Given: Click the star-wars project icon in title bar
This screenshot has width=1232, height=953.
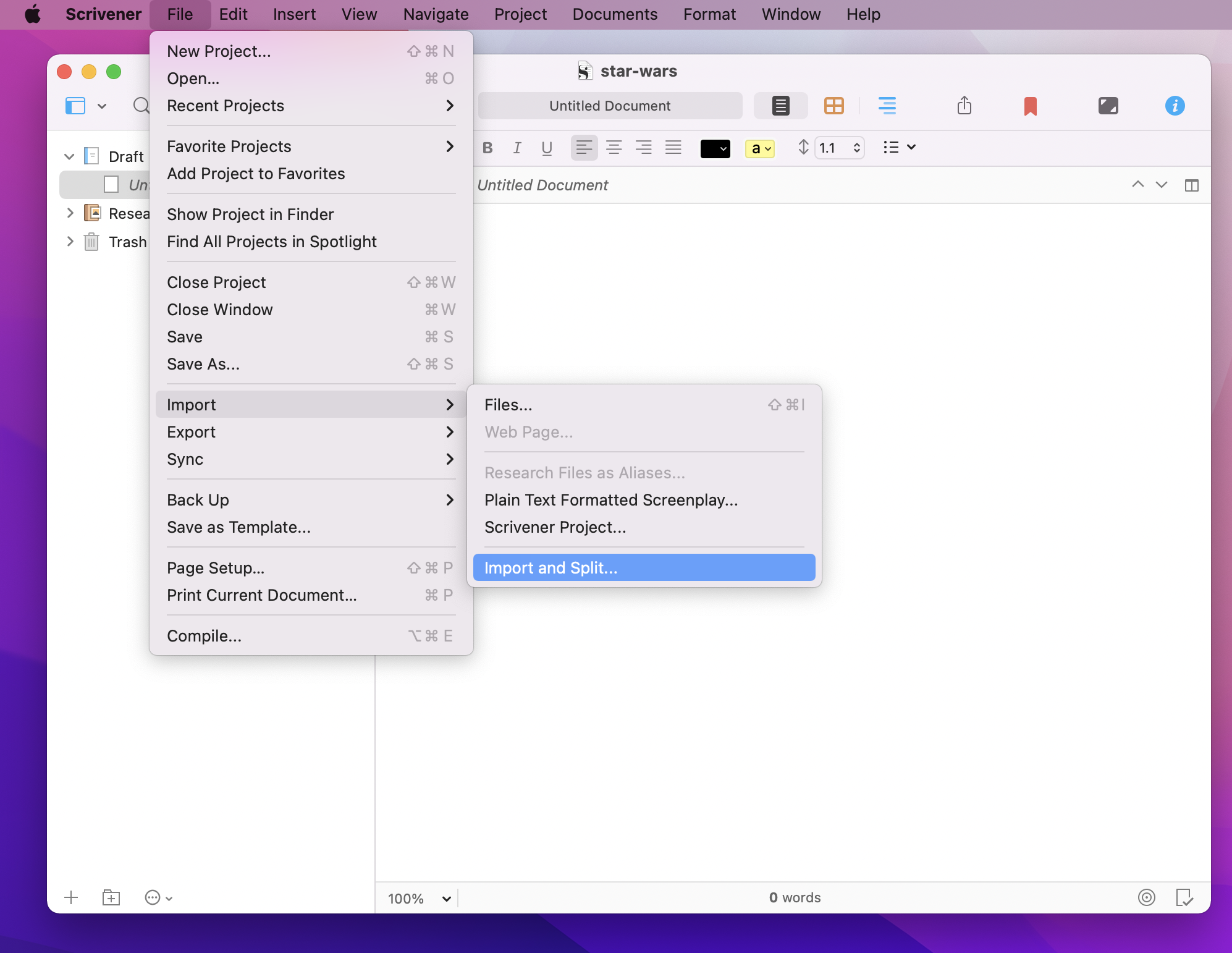Looking at the screenshot, I should pos(584,71).
